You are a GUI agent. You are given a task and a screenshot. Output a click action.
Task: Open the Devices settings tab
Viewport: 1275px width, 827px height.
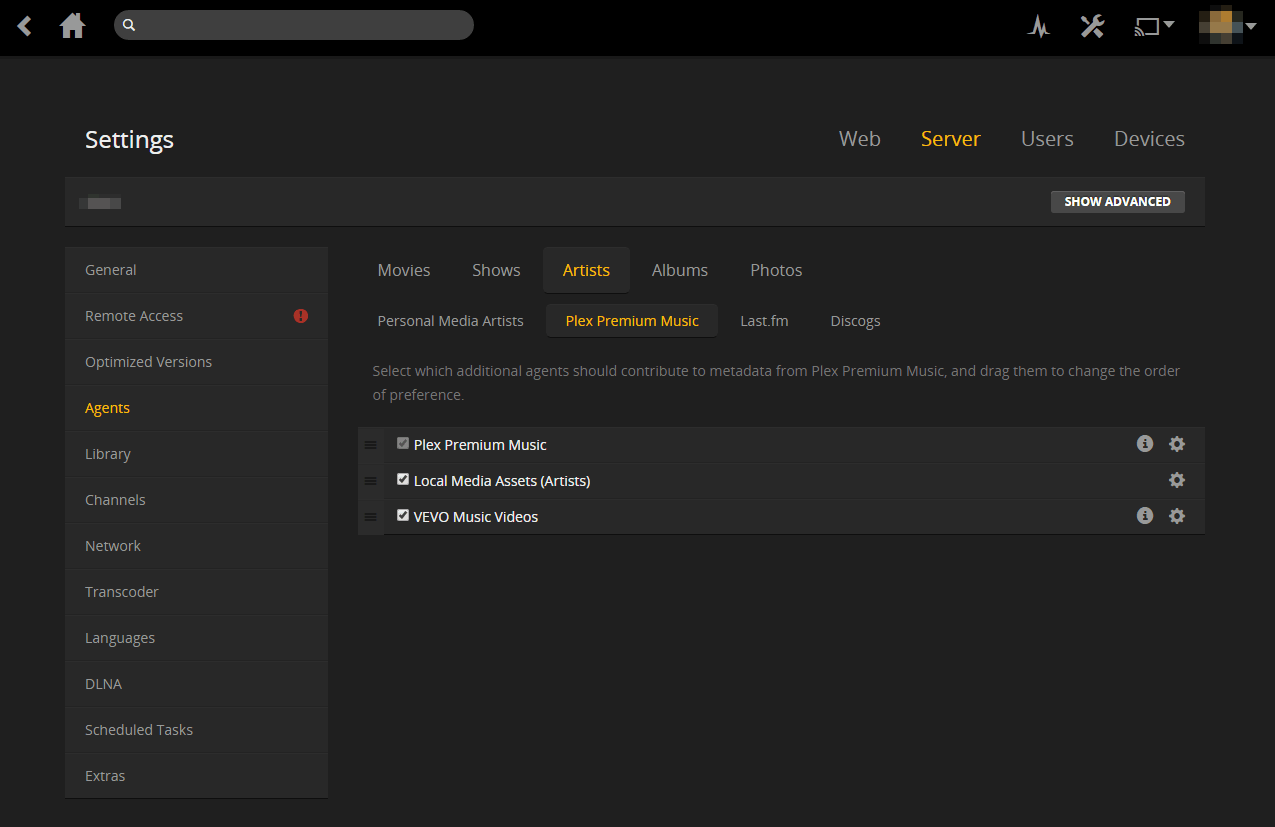[x=1149, y=139]
